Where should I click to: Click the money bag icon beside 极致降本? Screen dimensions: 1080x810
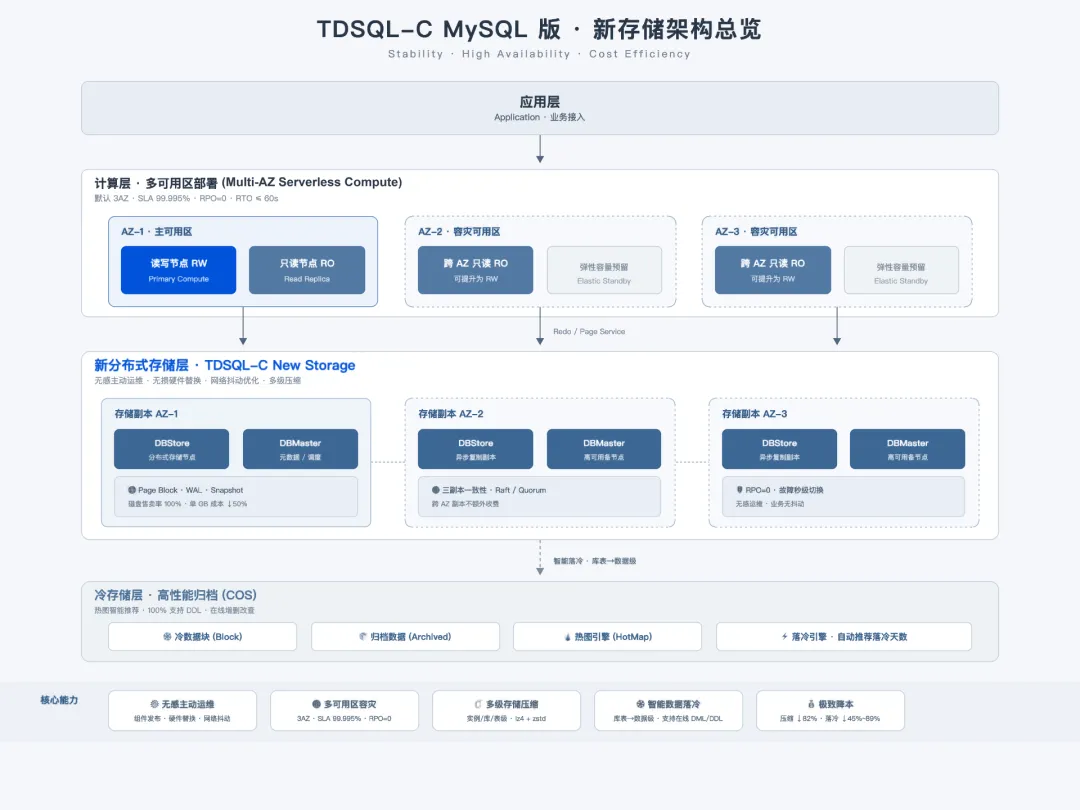[x=811, y=704]
